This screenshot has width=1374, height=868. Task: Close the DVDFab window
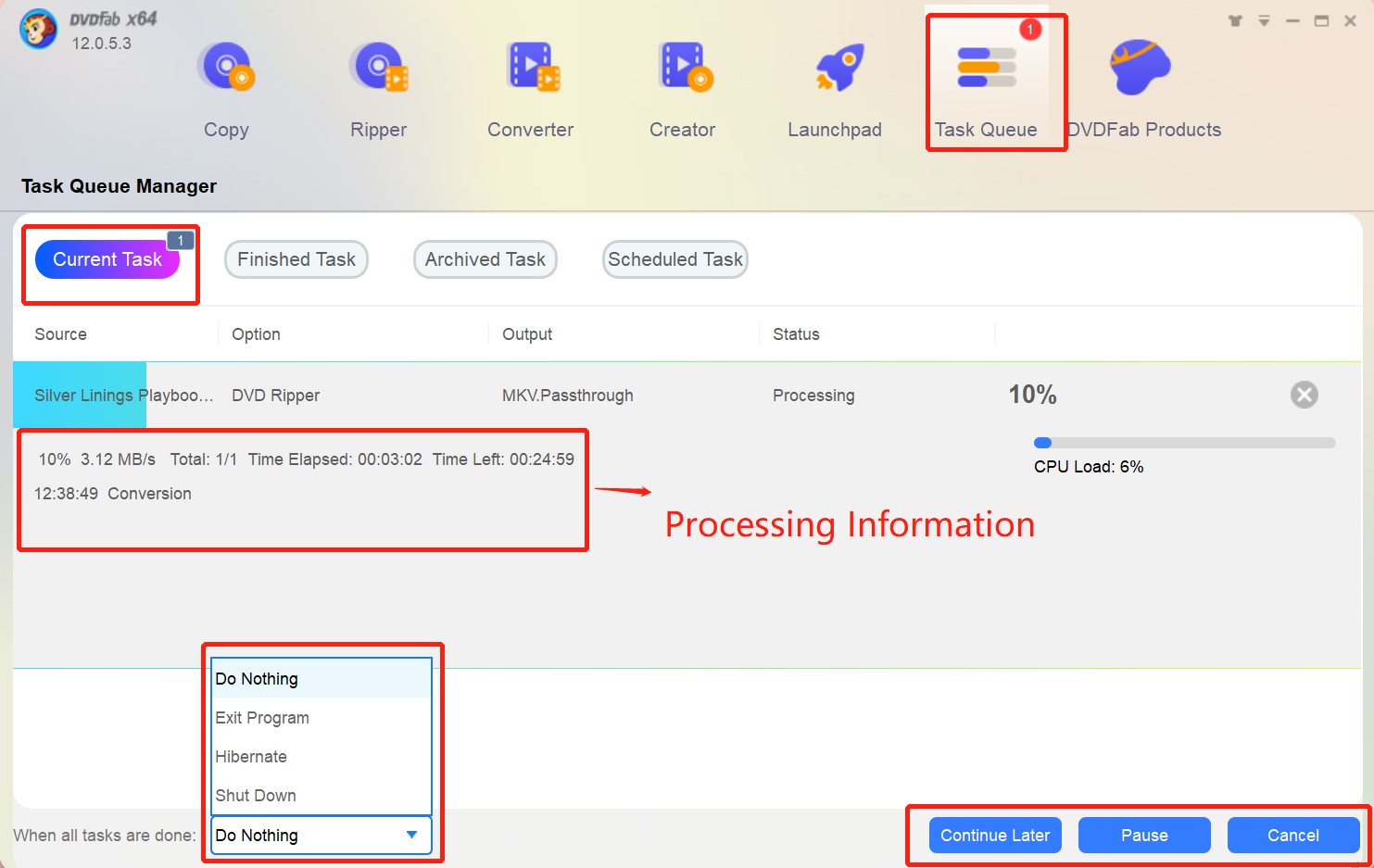1350,20
